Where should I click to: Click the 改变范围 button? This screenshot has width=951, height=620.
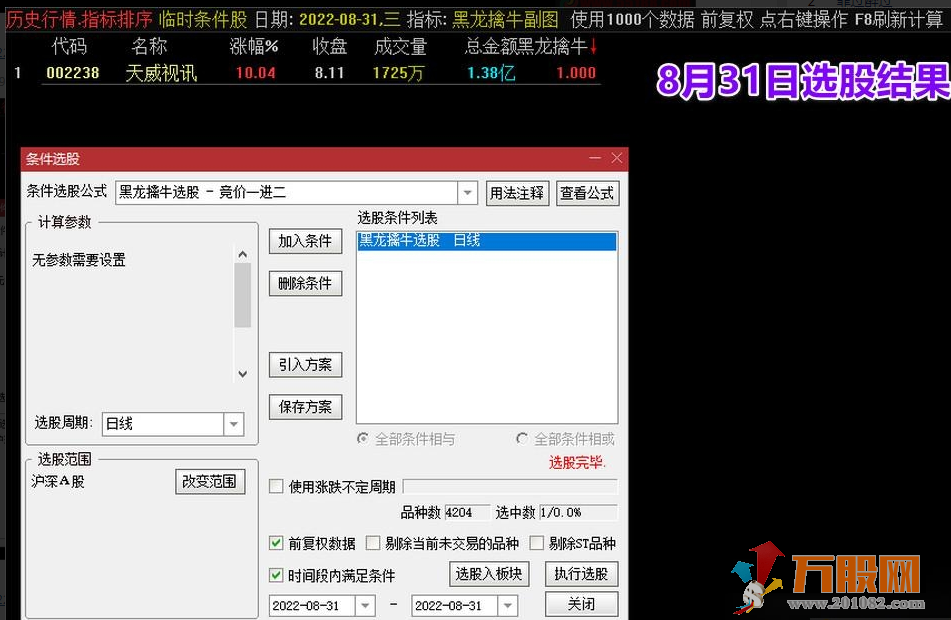click(x=210, y=481)
